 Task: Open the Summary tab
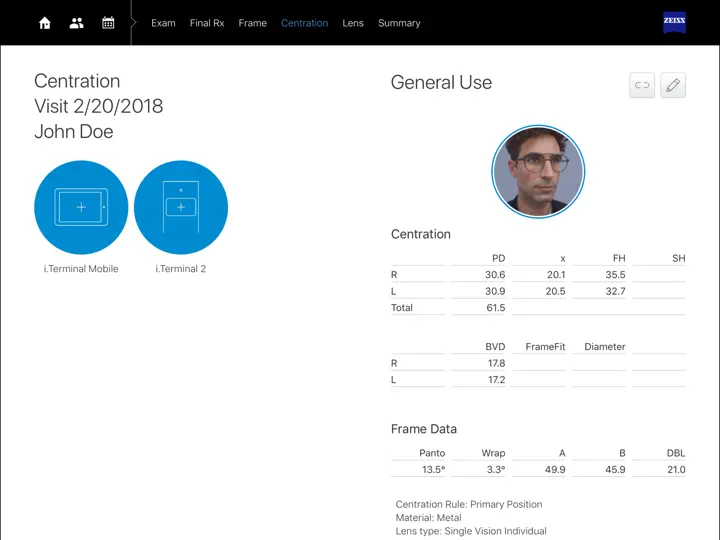(399, 23)
